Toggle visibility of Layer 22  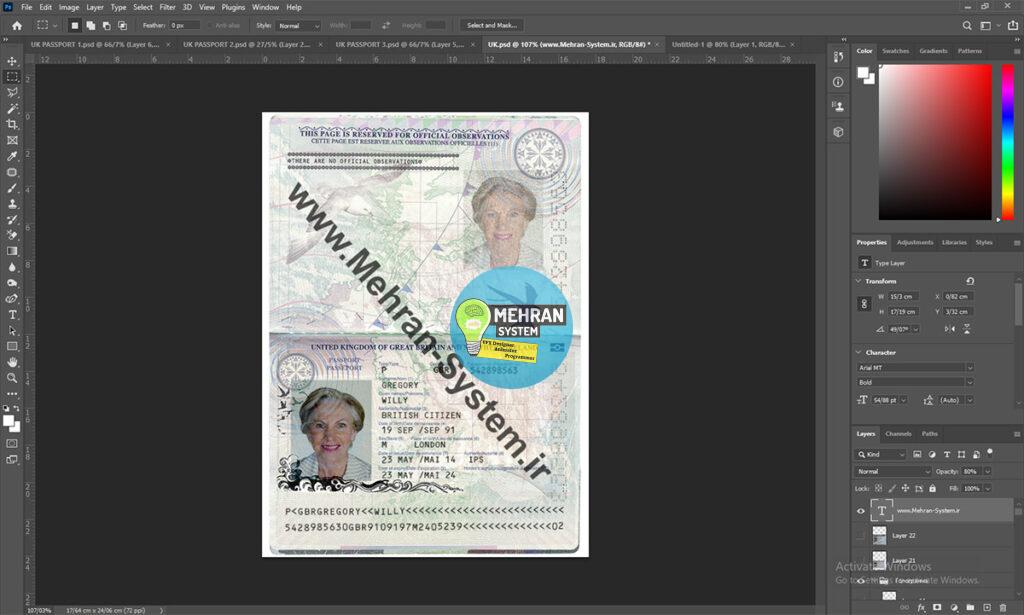tap(858, 534)
